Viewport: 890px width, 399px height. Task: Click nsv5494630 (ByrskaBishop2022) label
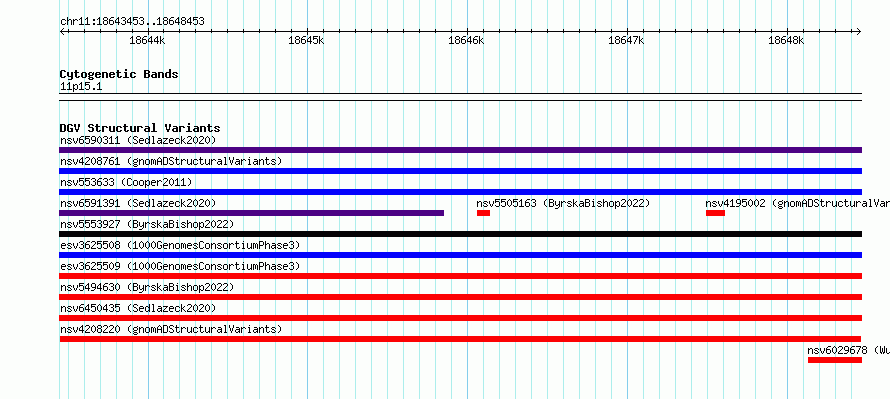click(x=147, y=287)
